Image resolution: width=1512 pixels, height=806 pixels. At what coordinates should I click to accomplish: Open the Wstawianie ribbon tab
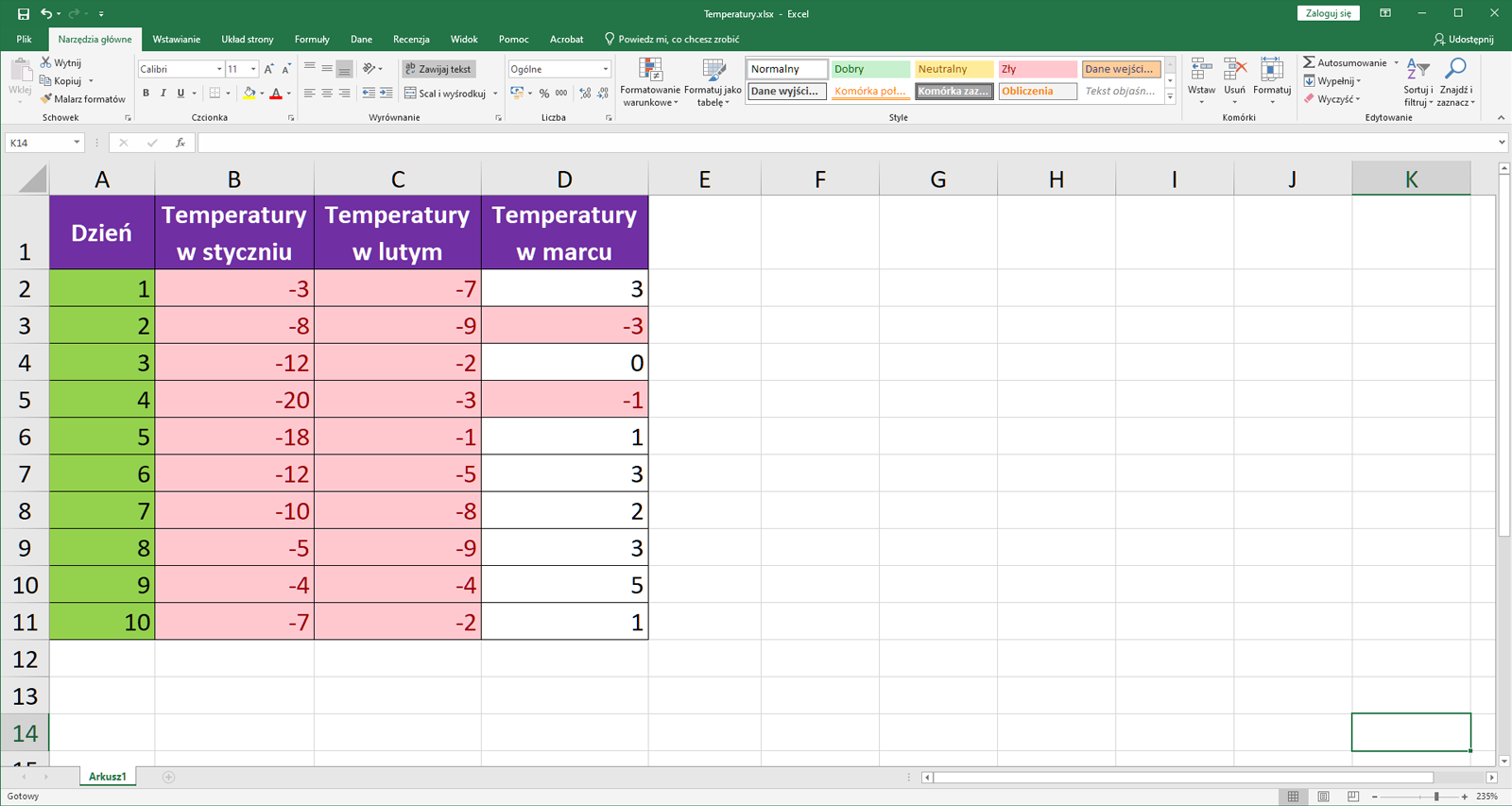coord(177,40)
